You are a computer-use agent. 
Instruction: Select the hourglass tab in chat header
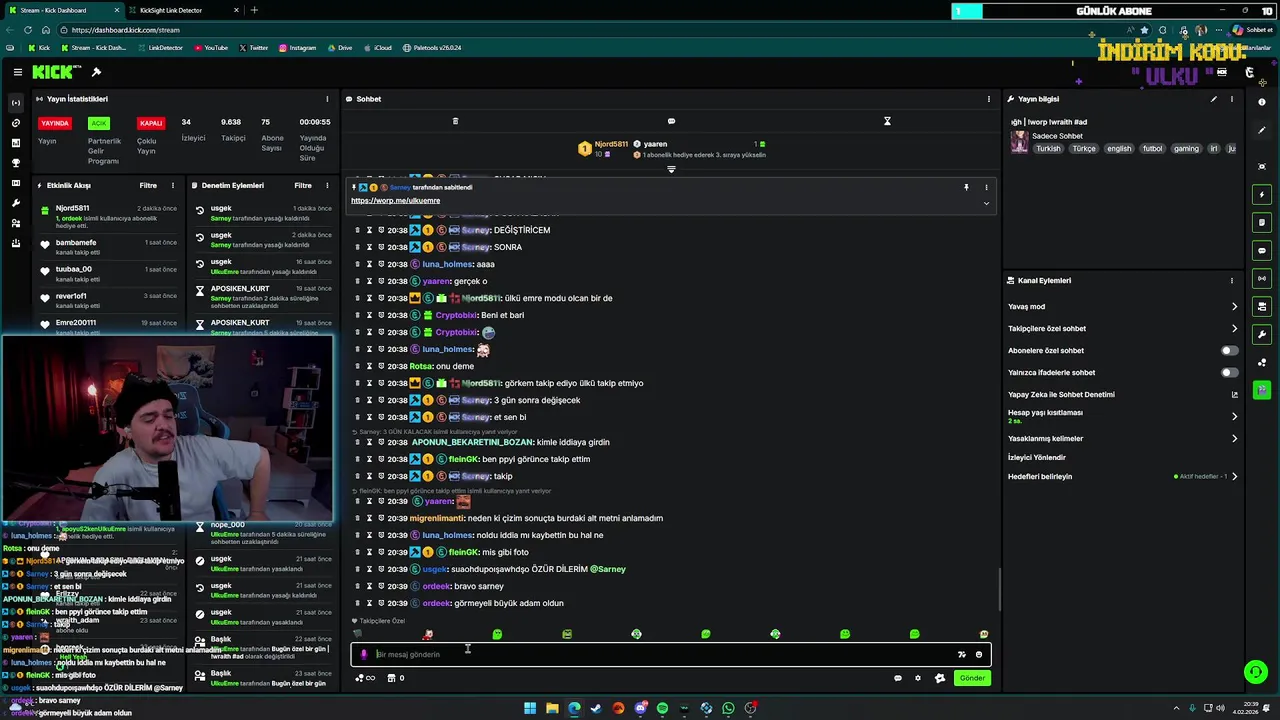pyautogui.click(x=887, y=121)
